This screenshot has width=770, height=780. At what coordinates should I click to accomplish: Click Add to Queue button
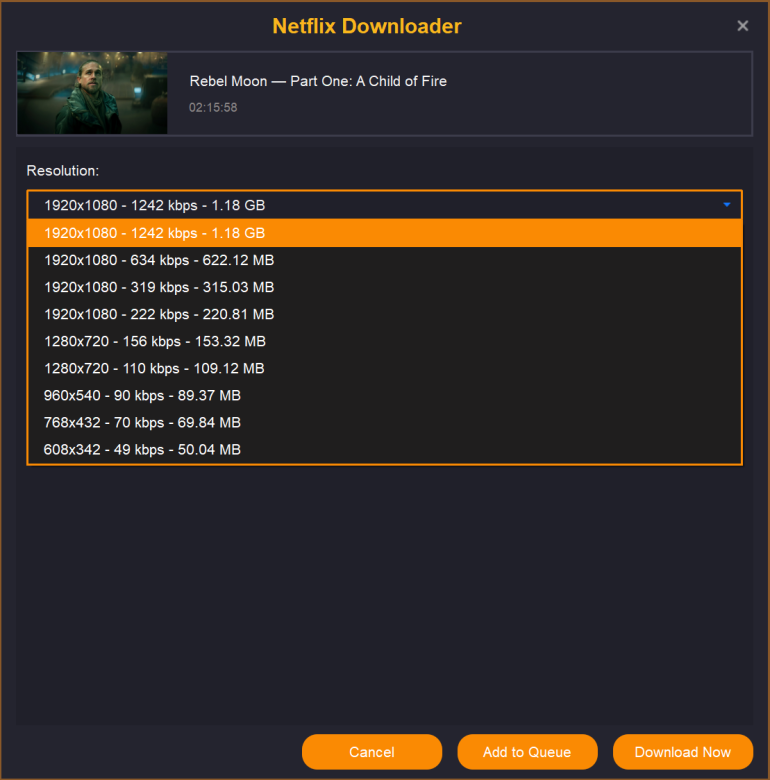pos(527,752)
